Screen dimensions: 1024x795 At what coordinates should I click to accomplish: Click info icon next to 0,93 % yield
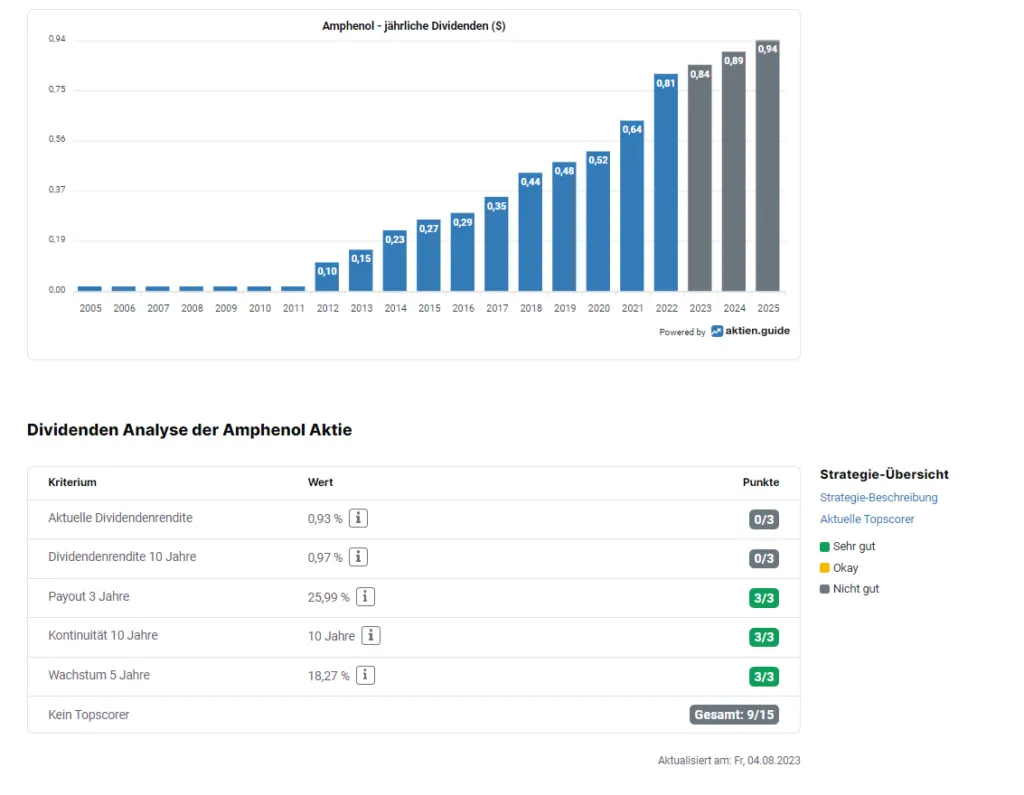tap(358, 518)
